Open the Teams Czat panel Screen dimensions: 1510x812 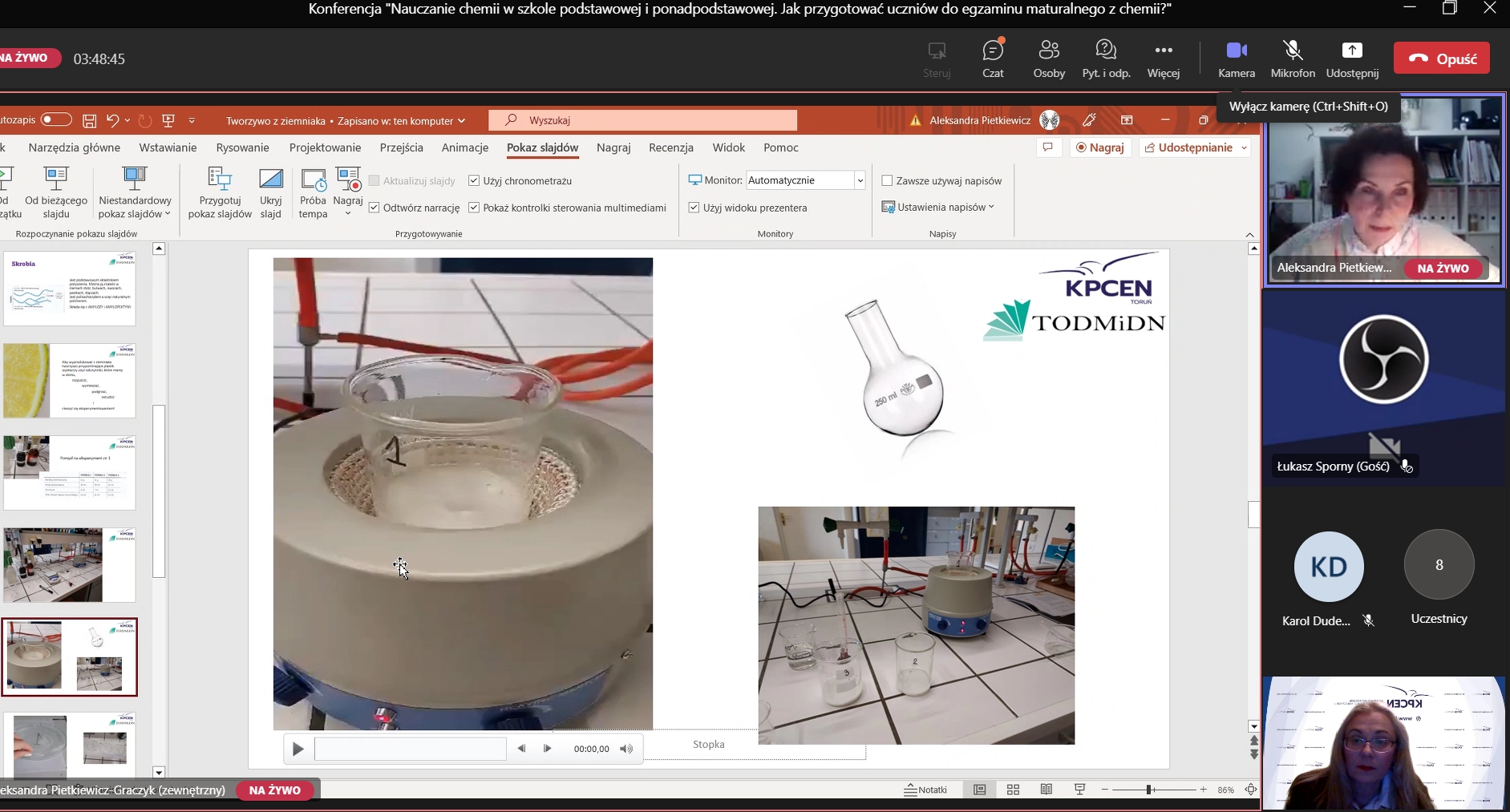(993, 59)
